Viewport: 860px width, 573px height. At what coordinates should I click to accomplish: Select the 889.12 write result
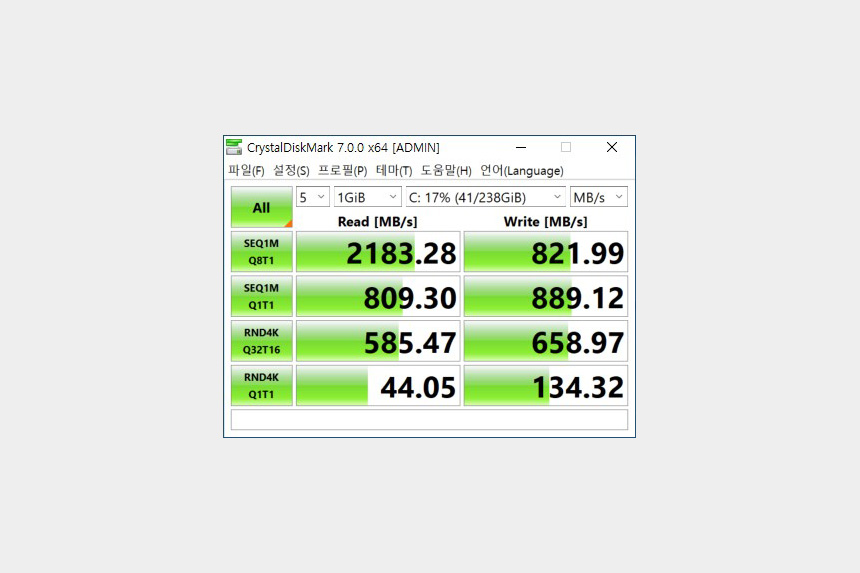(x=546, y=297)
